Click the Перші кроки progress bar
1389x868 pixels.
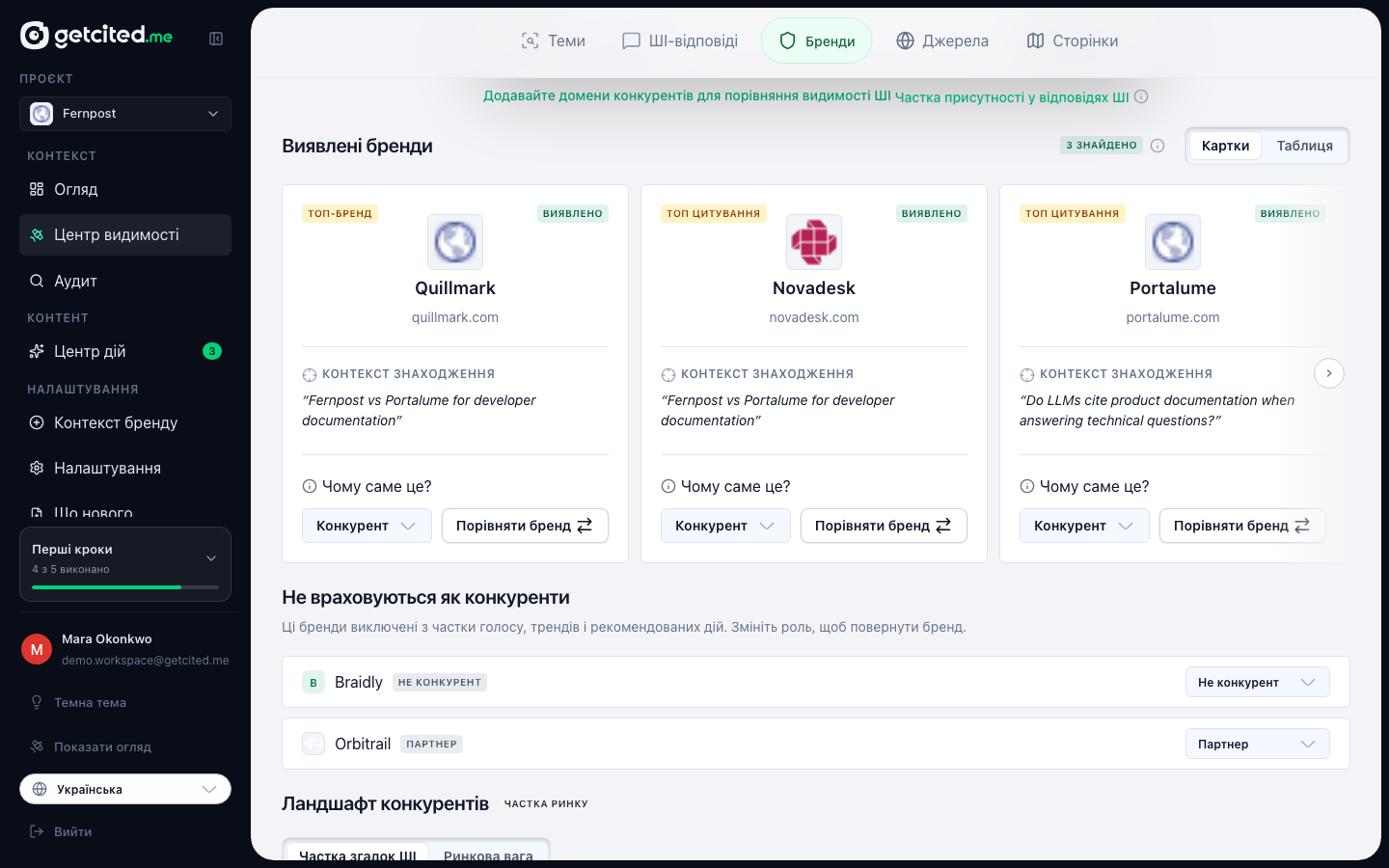click(x=125, y=587)
